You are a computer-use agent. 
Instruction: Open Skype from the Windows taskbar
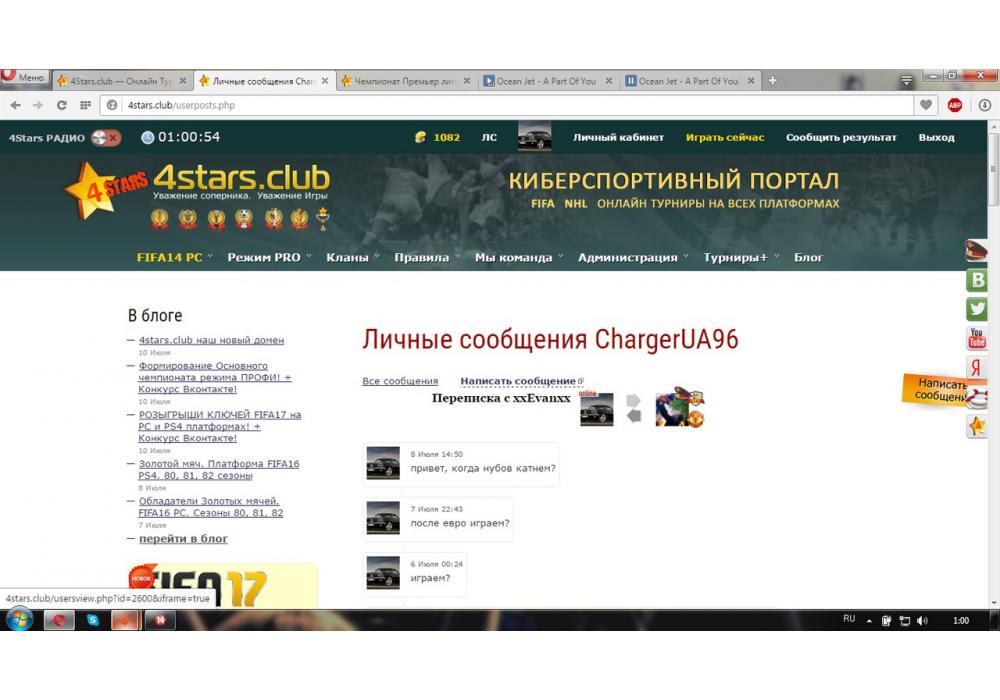[93, 620]
